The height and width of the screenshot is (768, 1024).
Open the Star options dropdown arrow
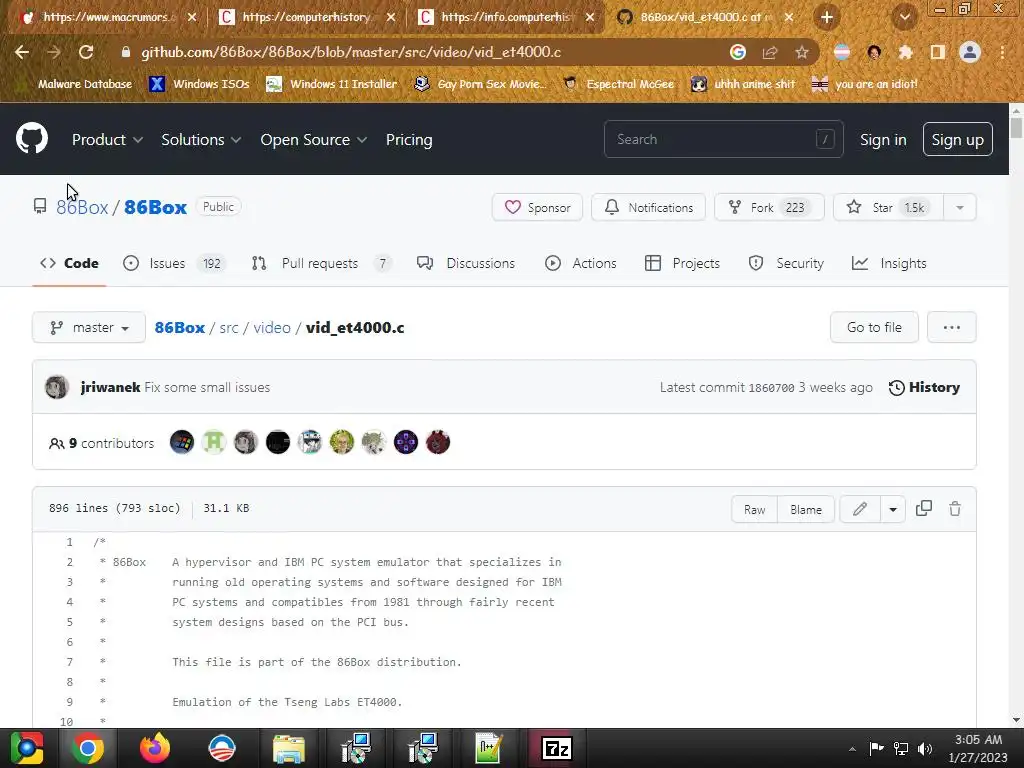click(x=960, y=208)
